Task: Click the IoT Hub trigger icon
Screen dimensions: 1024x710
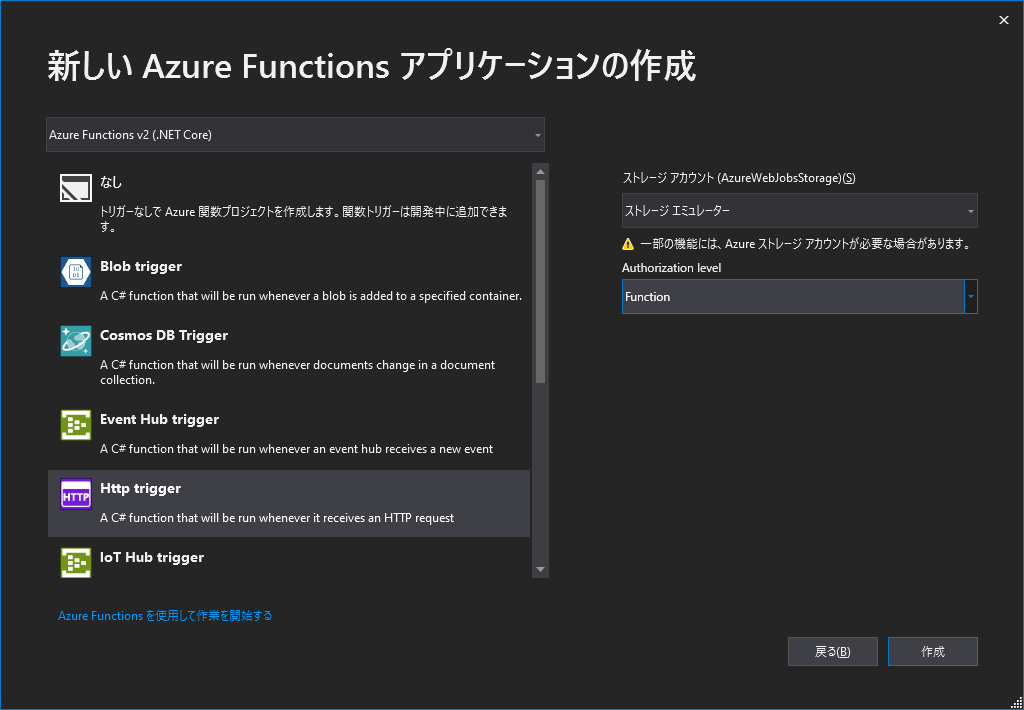Action: pos(76,562)
